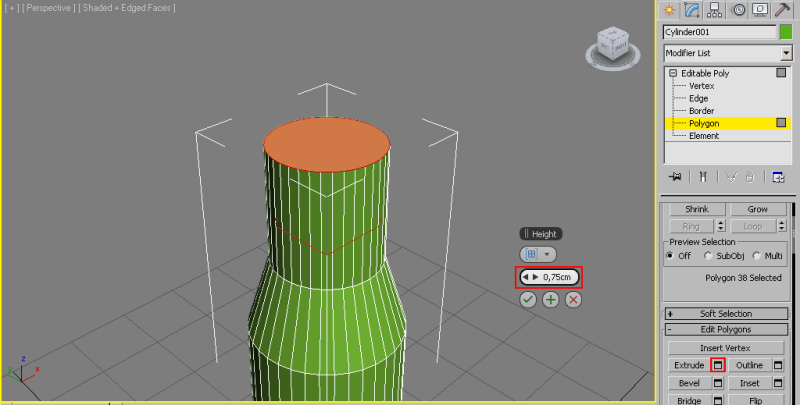800x405 pixels.
Task: Open the Hierarchy panel tab
Action: (x=714, y=10)
